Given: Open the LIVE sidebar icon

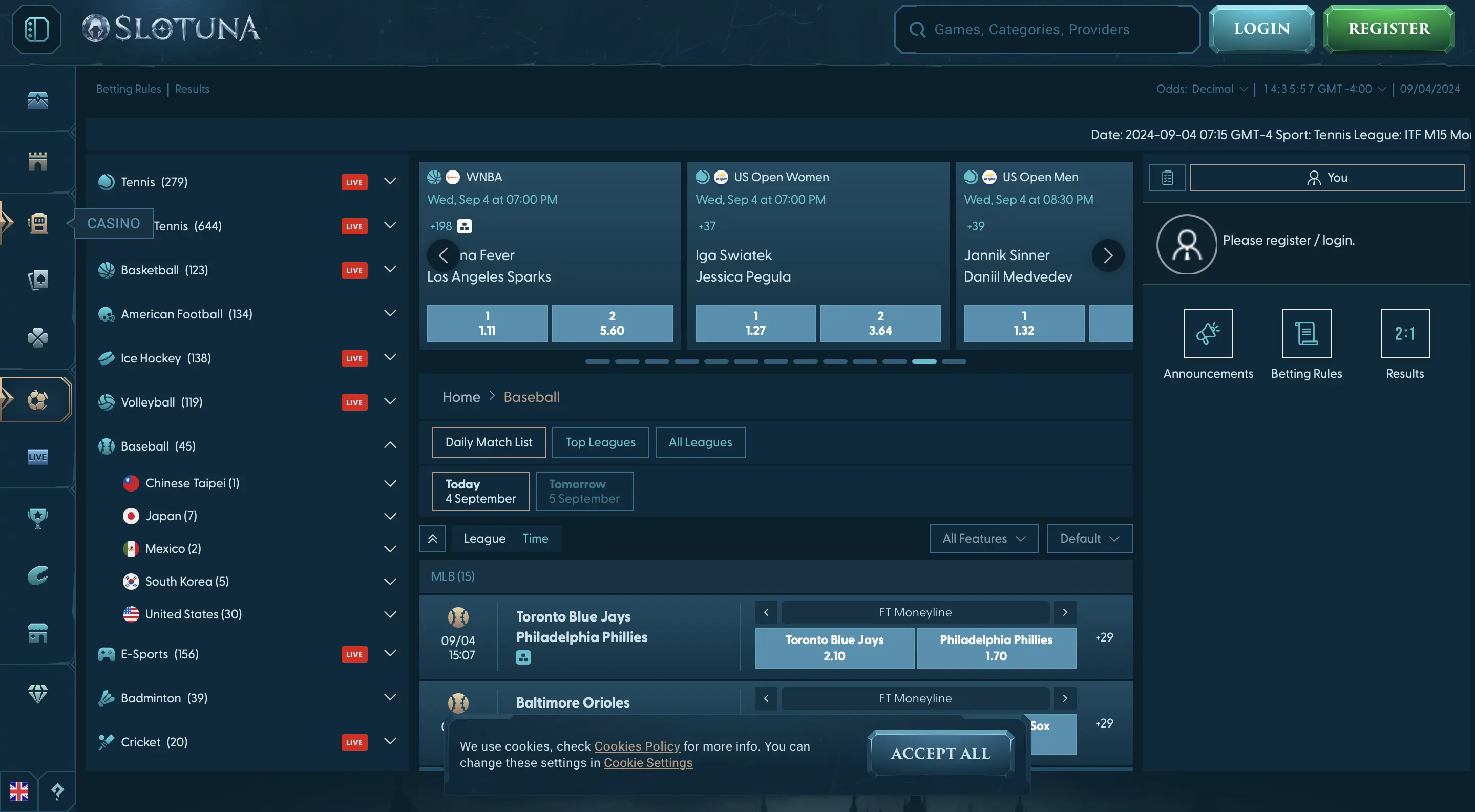Looking at the screenshot, I should click(x=38, y=457).
